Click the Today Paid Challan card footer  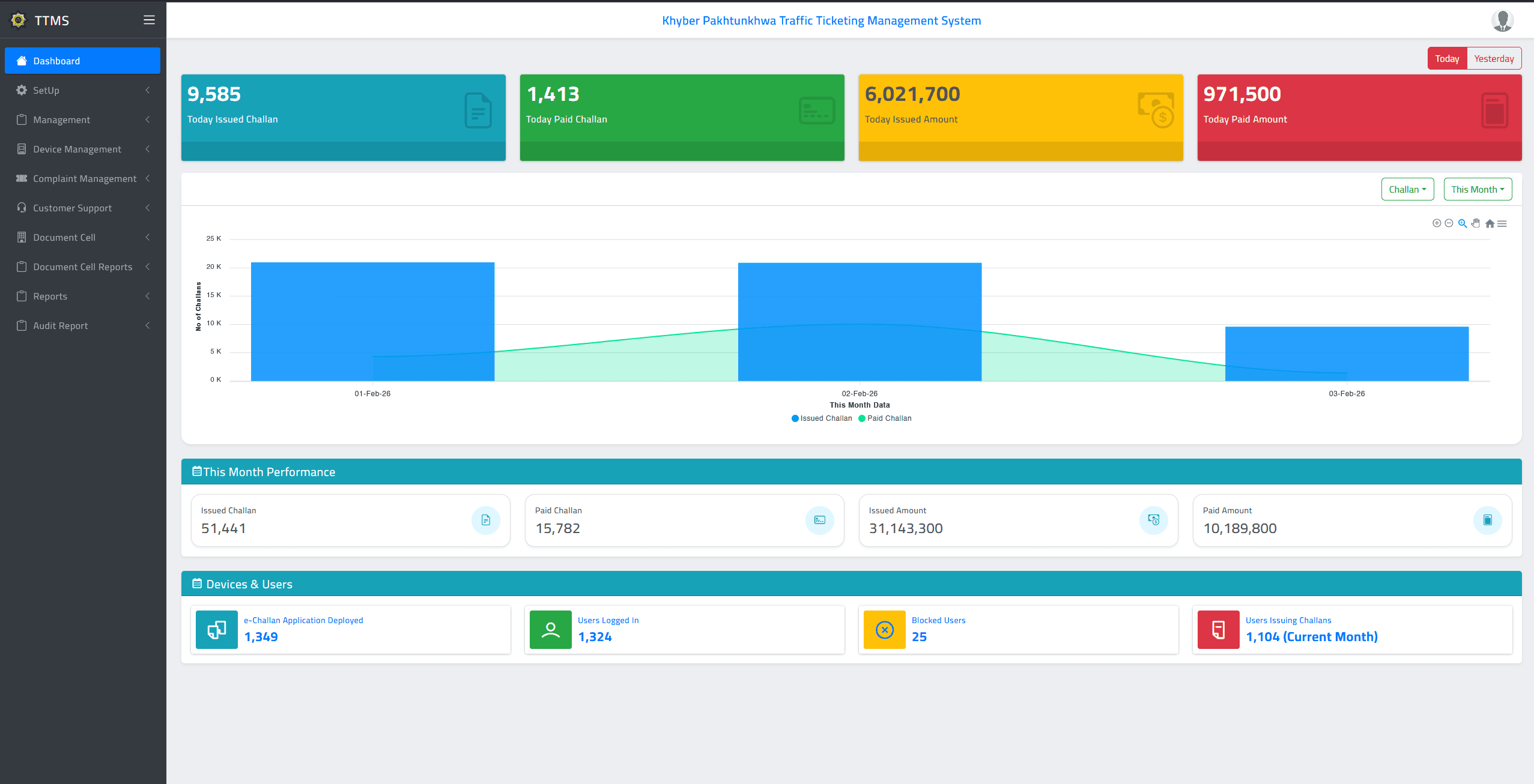click(682, 151)
